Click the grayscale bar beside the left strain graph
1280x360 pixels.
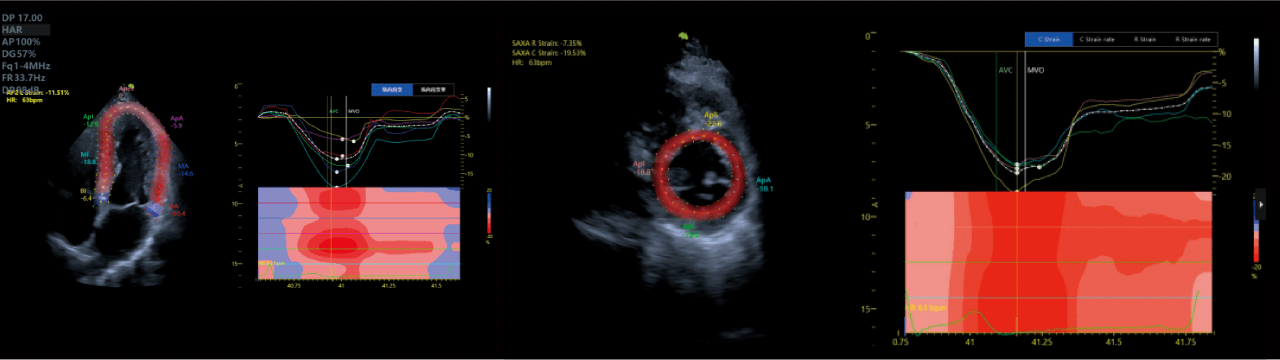point(489,103)
